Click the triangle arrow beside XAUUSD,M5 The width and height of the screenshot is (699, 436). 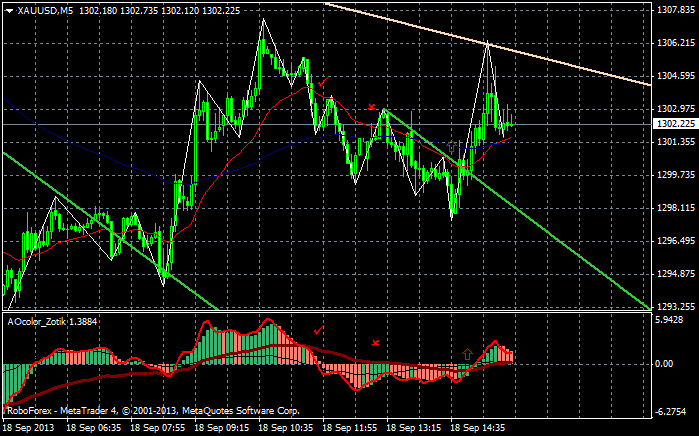click(9, 11)
